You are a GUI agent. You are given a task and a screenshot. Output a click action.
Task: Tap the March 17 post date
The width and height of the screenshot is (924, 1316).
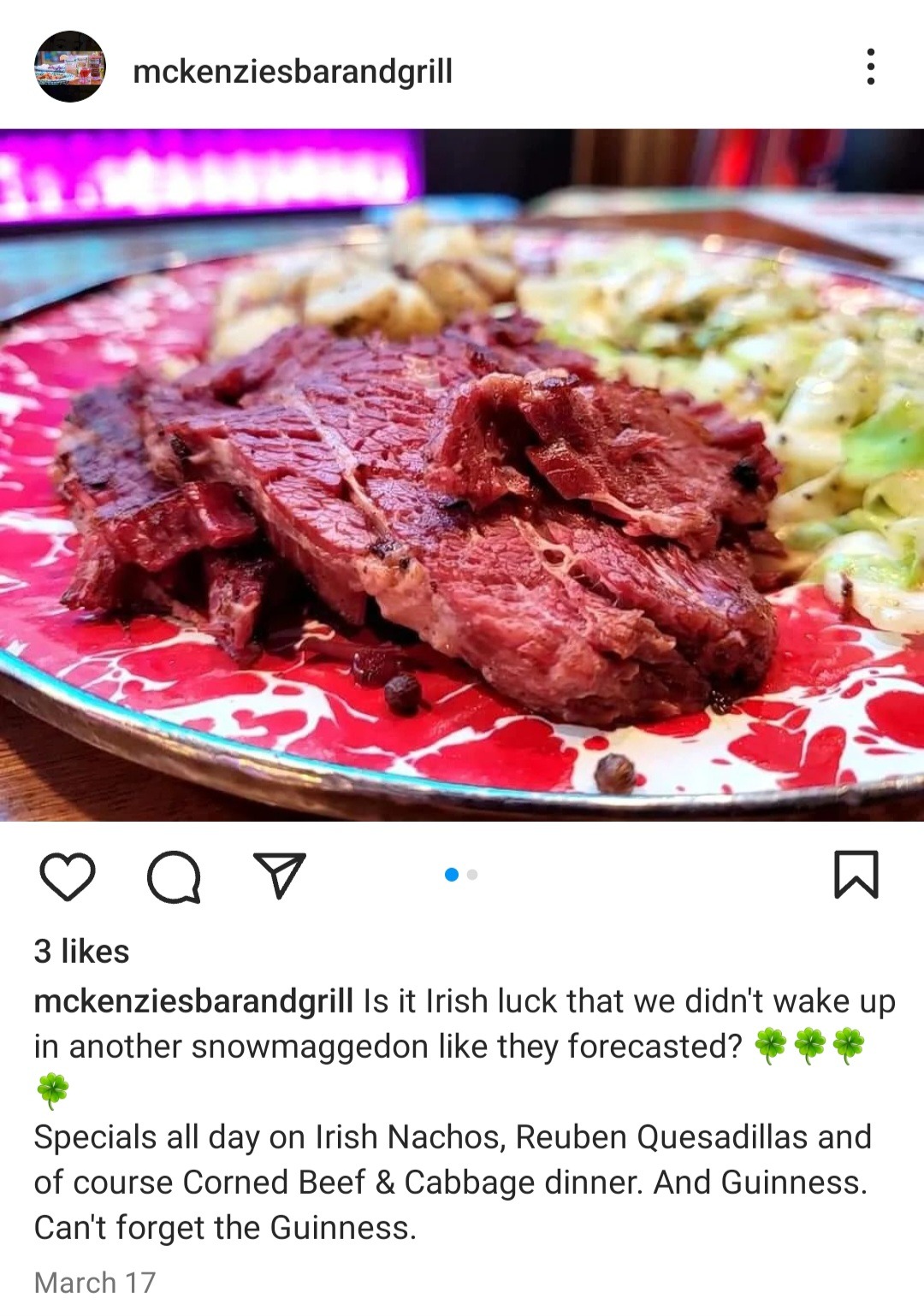coord(94,1282)
